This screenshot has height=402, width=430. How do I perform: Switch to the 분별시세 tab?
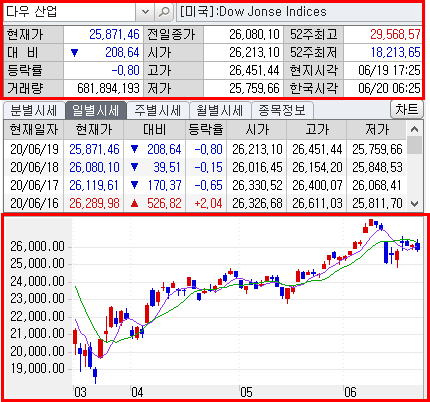(x=34, y=110)
